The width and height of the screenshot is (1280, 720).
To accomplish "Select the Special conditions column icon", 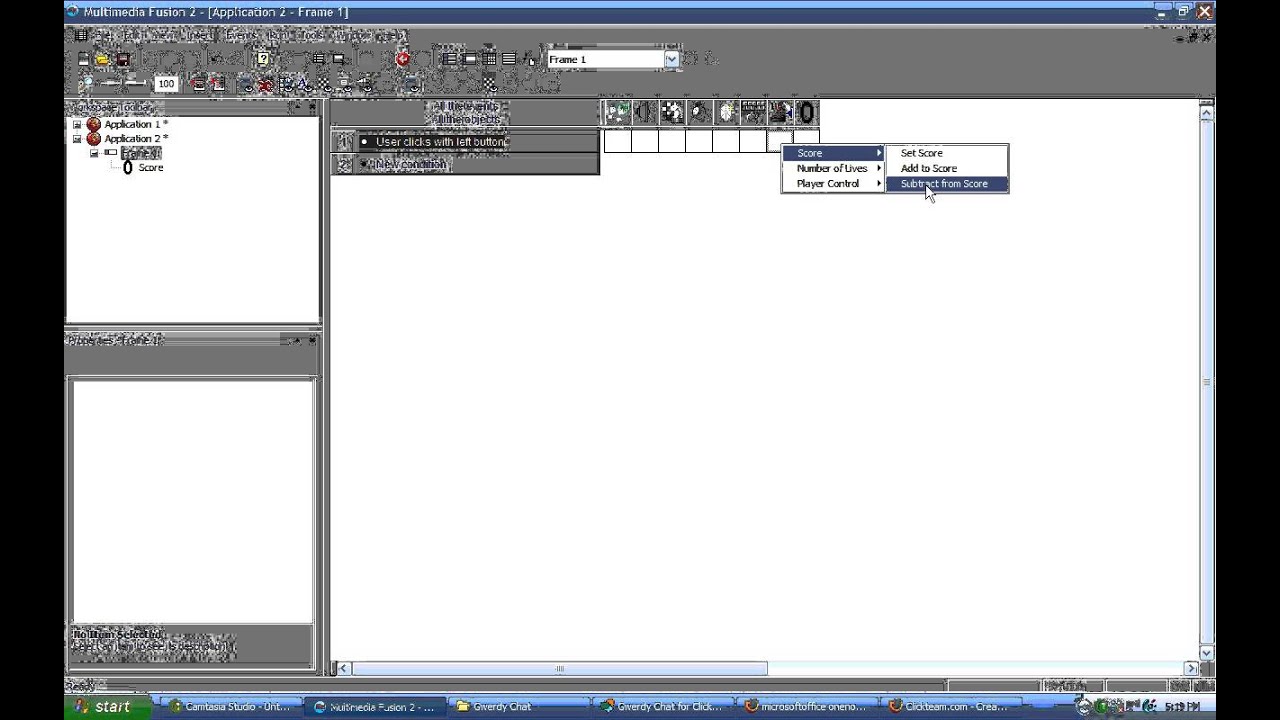I will [617, 113].
